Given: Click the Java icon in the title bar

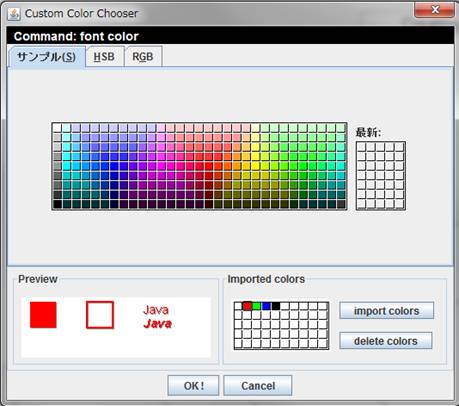Looking at the screenshot, I should click(14, 14).
